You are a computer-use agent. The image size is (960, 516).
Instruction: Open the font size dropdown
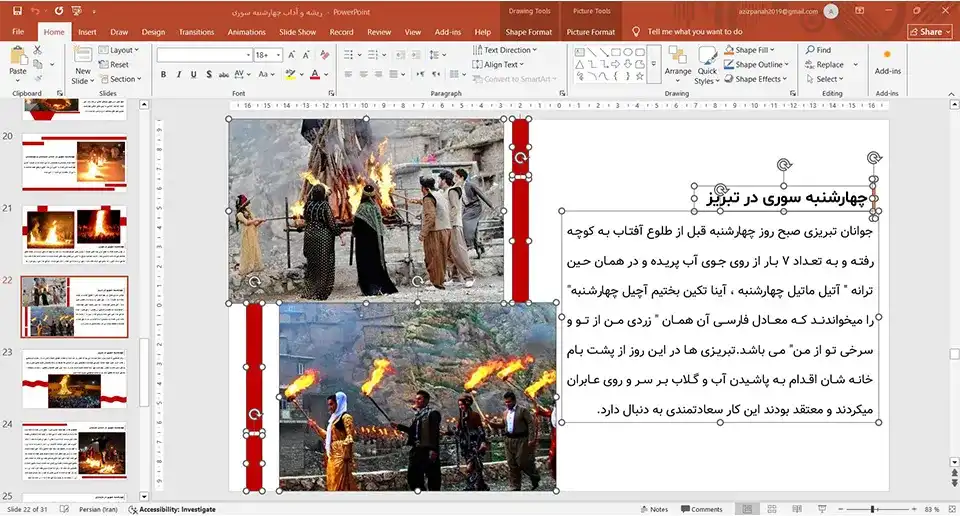[x=279, y=55]
